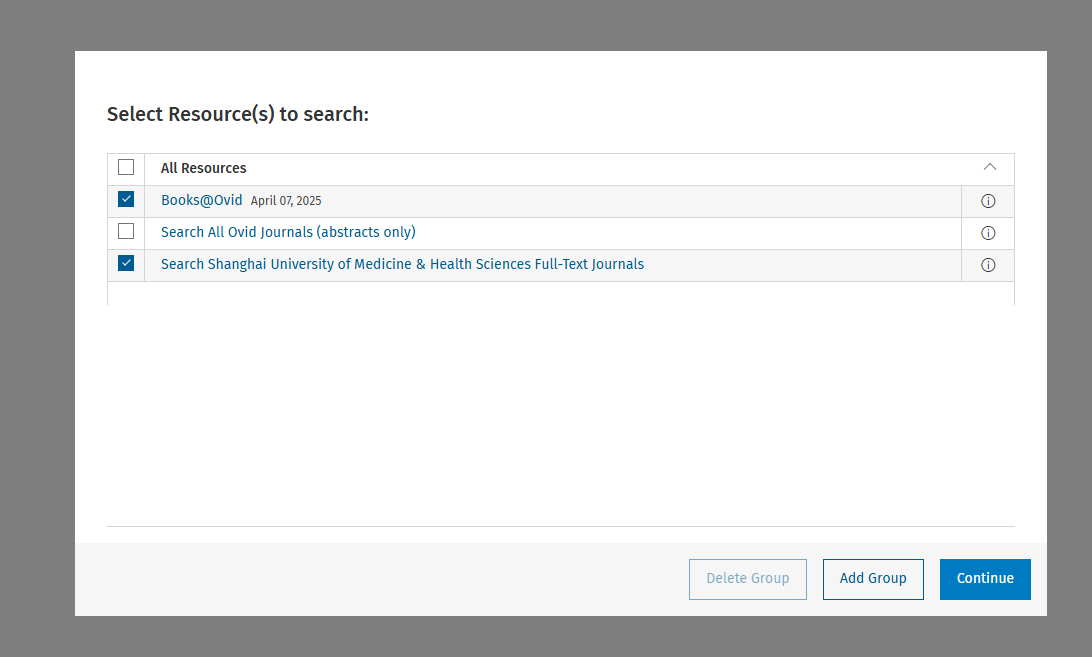Click the dimmed backdrop outside the dialog
Image resolution: width=1092 pixels, height=657 pixels.
click(x=36, y=330)
